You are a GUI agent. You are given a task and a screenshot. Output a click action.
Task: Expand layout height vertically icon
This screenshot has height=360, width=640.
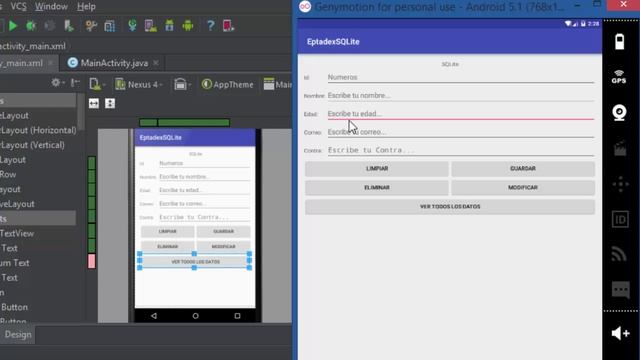(110, 103)
